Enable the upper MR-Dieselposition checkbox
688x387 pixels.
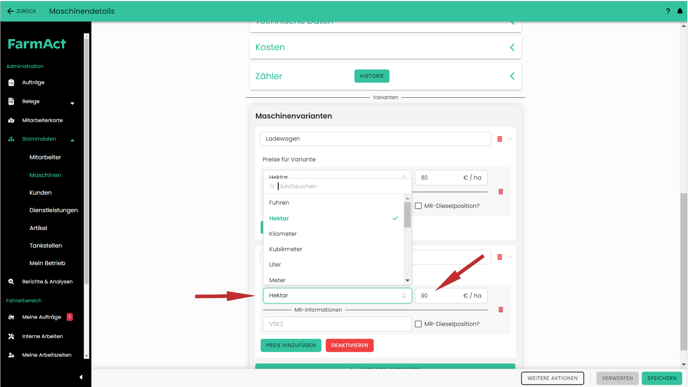point(419,206)
